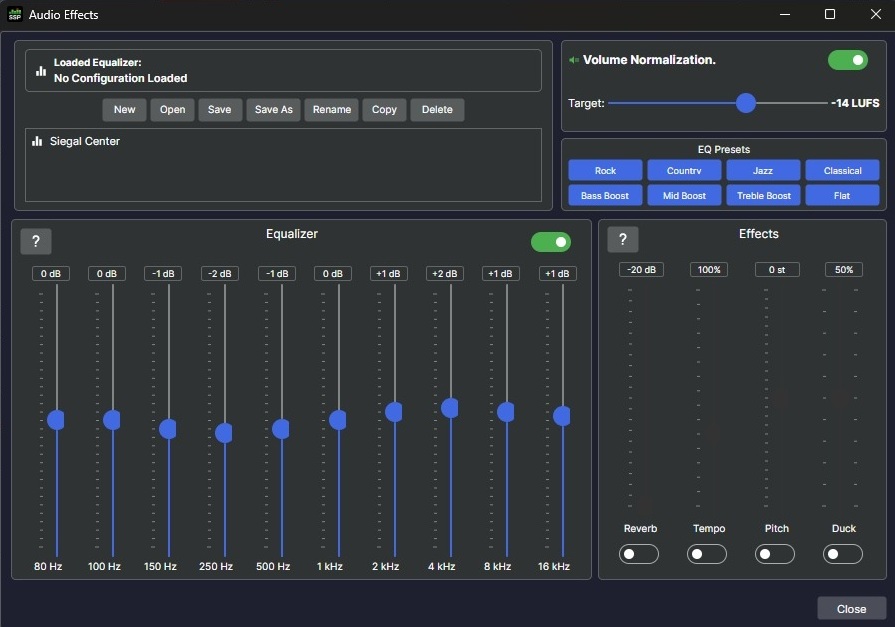This screenshot has height=627, width=895.
Task: Disable the Volume Normalization toggle
Action: (x=848, y=60)
